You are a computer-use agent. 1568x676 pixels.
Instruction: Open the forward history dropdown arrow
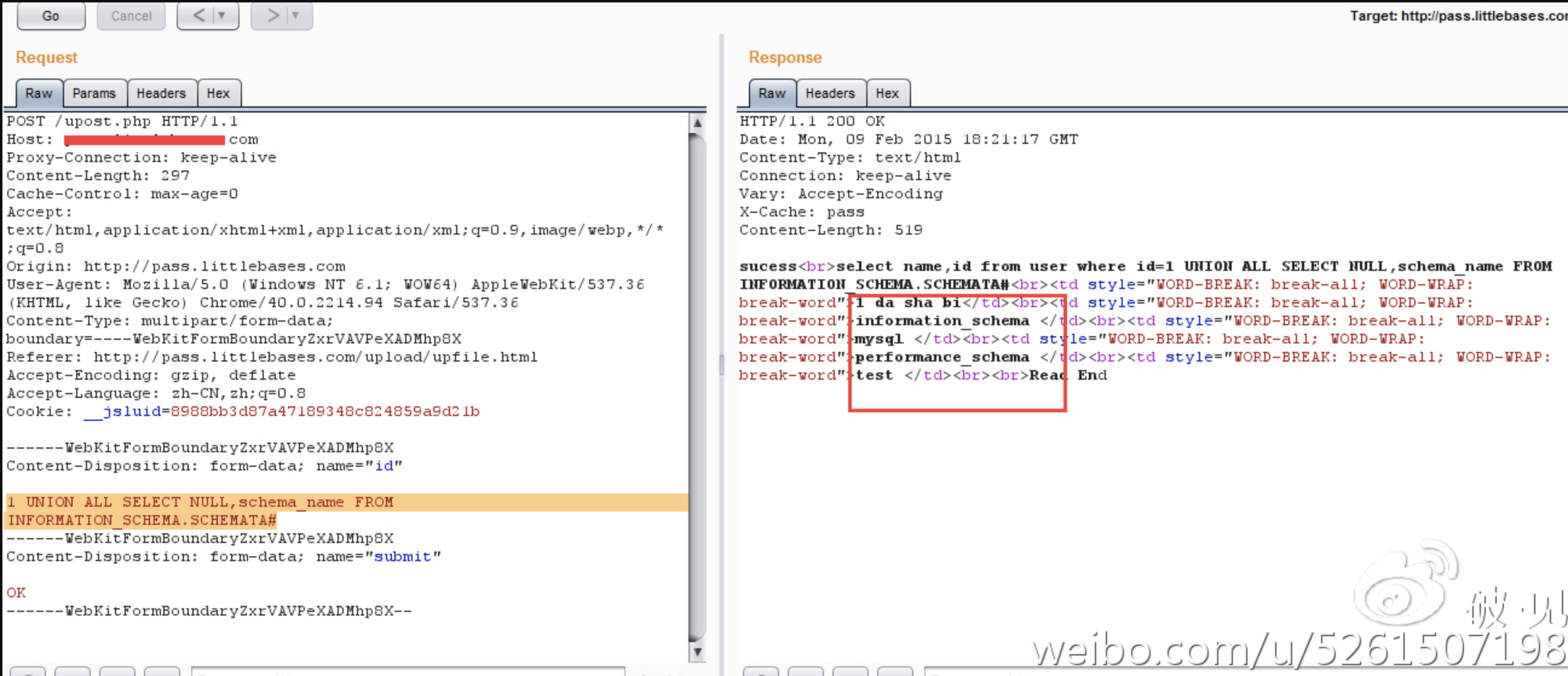296,15
